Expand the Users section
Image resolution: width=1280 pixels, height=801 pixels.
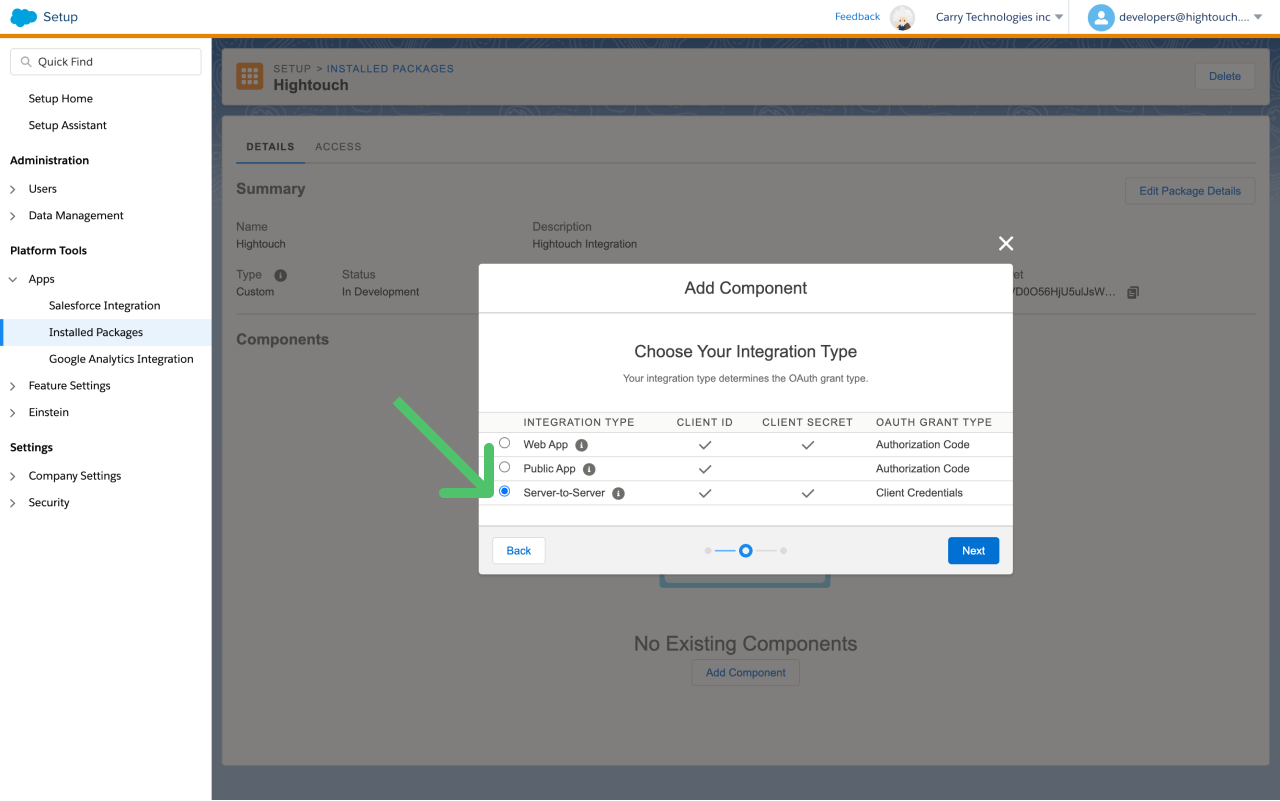pos(13,189)
